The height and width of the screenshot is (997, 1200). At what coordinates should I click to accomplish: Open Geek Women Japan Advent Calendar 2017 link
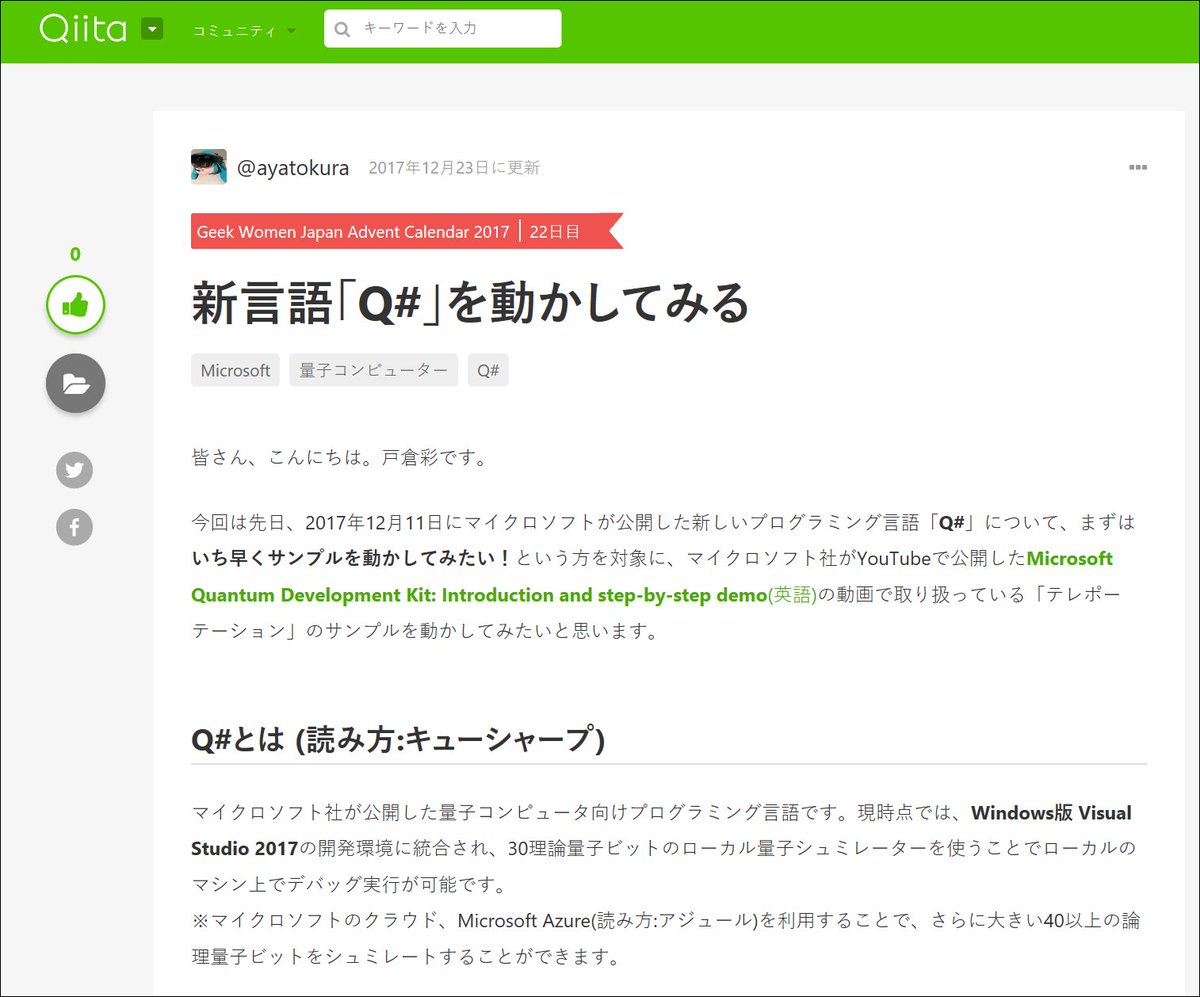click(x=353, y=231)
